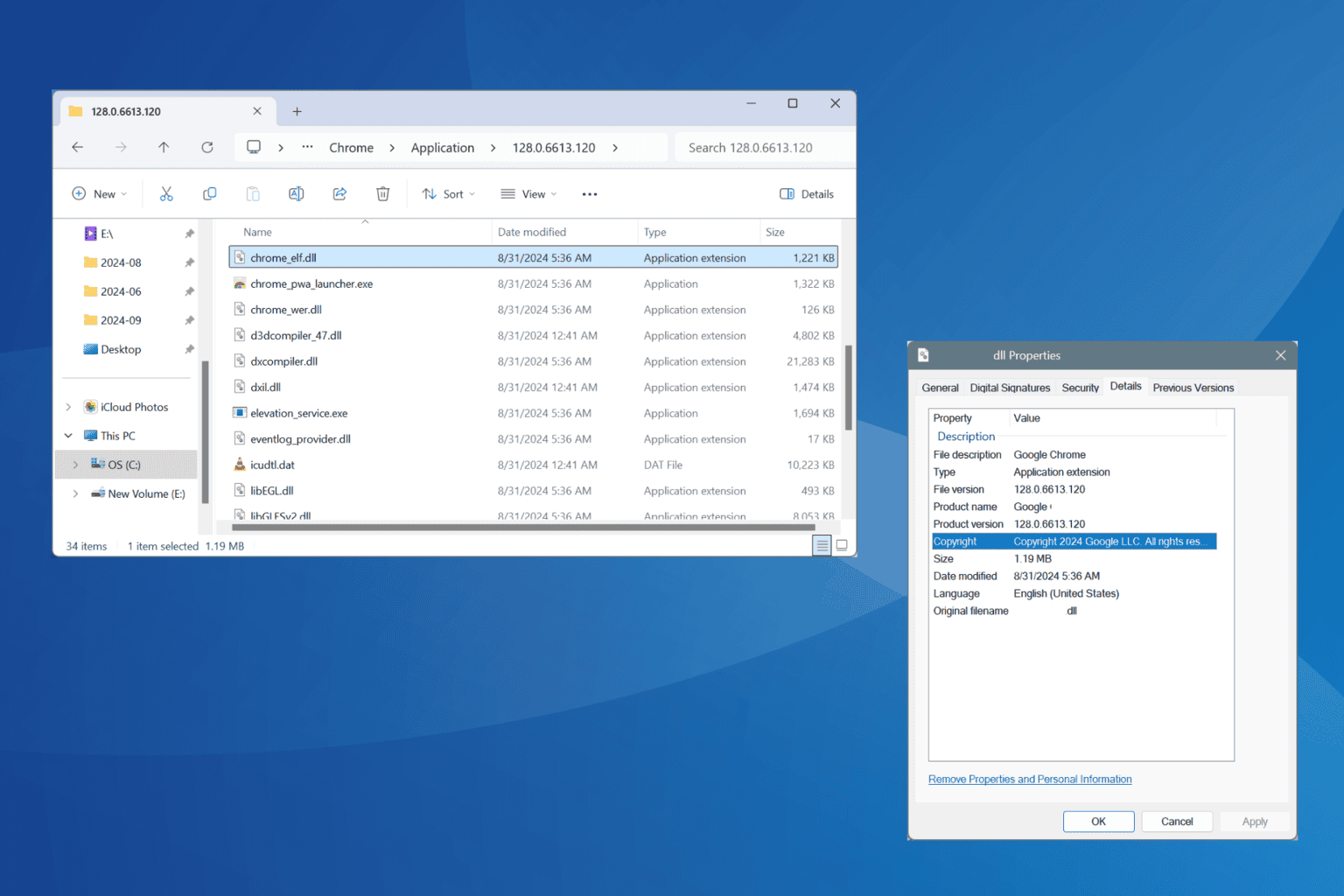The height and width of the screenshot is (896, 1344).
Task: Toggle the Details pane button
Action: click(x=807, y=194)
